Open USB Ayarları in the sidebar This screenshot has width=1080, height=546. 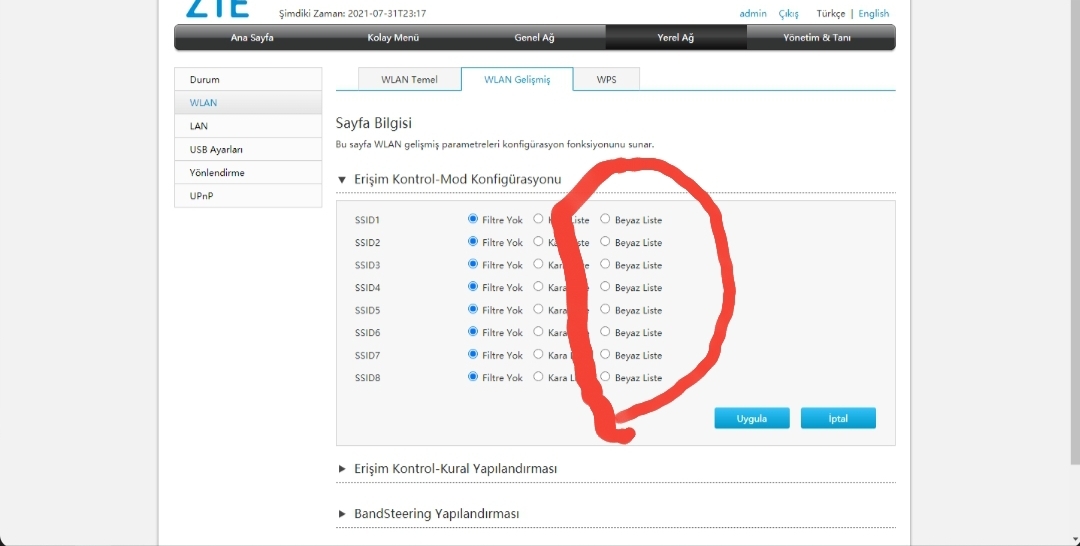pos(248,149)
